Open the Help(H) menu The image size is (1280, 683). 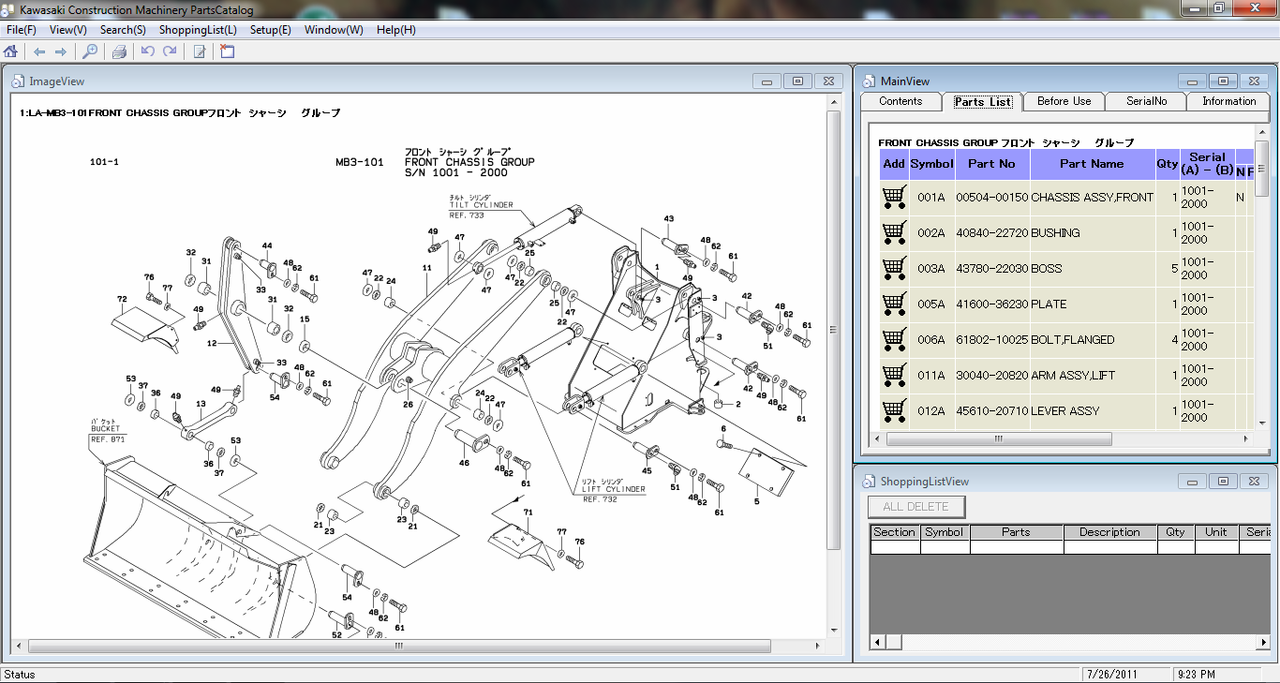point(396,30)
